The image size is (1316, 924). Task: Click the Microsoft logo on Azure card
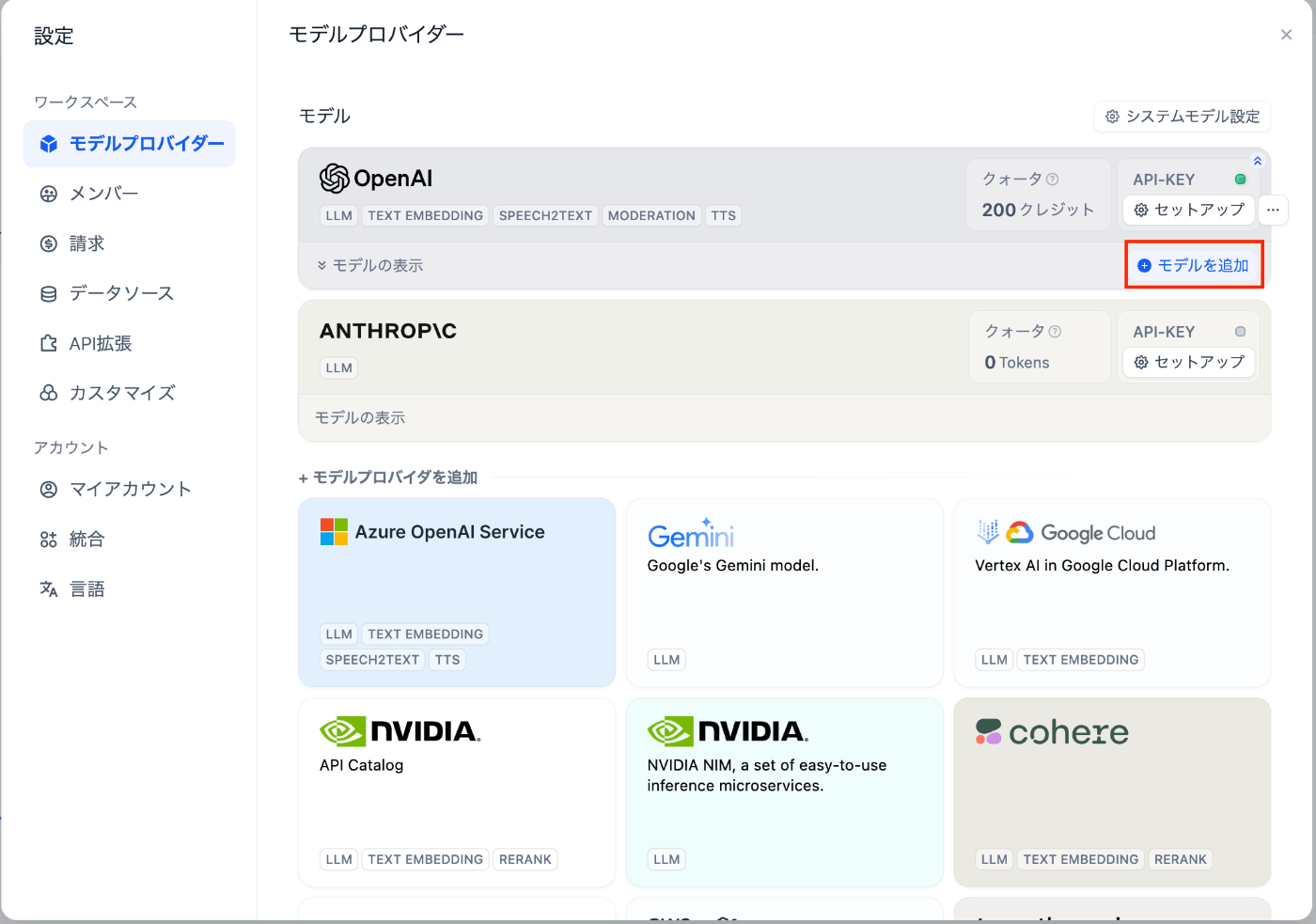334,532
